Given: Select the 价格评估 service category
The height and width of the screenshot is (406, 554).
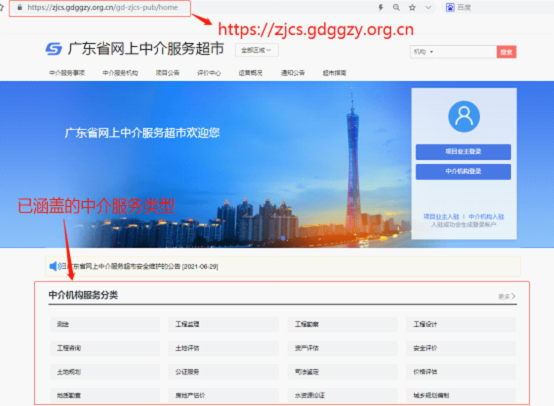Looking at the screenshot, I should (x=461, y=372).
